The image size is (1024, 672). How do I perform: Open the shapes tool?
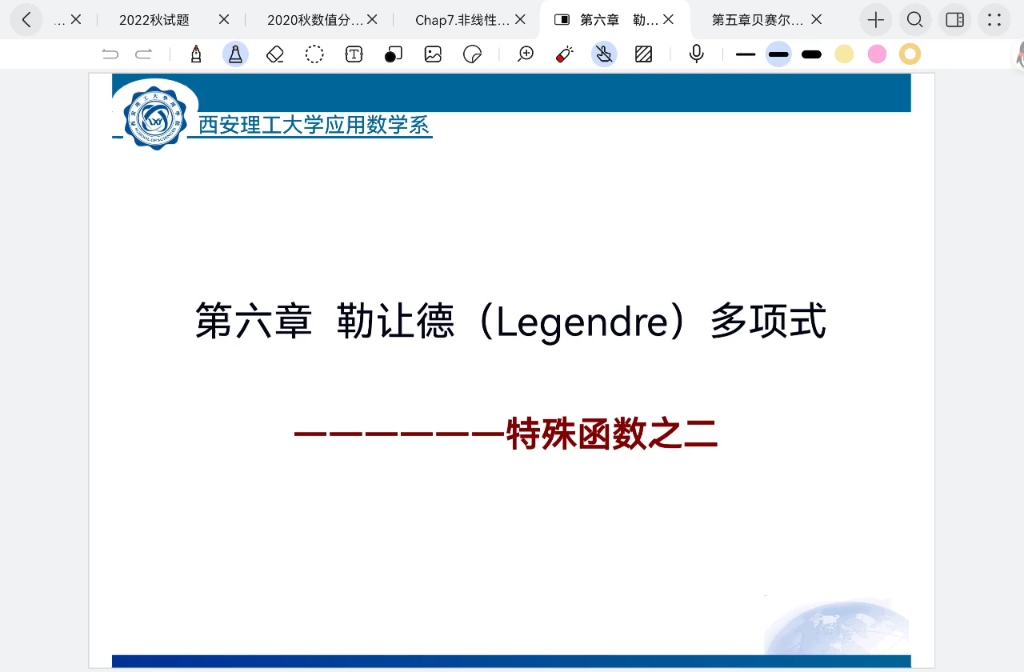(x=393, y=54)
